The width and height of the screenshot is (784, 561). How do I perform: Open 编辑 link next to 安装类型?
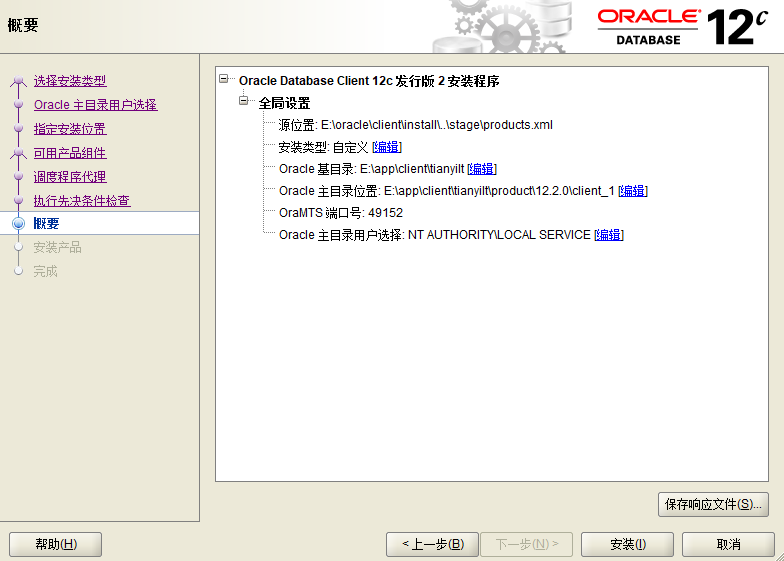pos(387,147)
